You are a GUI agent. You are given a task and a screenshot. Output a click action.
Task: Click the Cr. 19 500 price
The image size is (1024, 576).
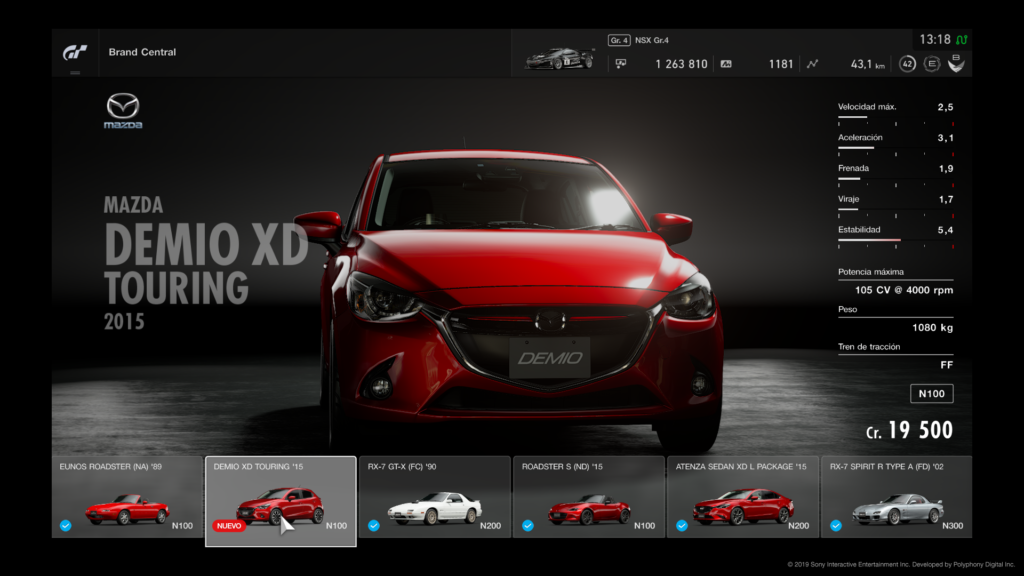(909, 431)
